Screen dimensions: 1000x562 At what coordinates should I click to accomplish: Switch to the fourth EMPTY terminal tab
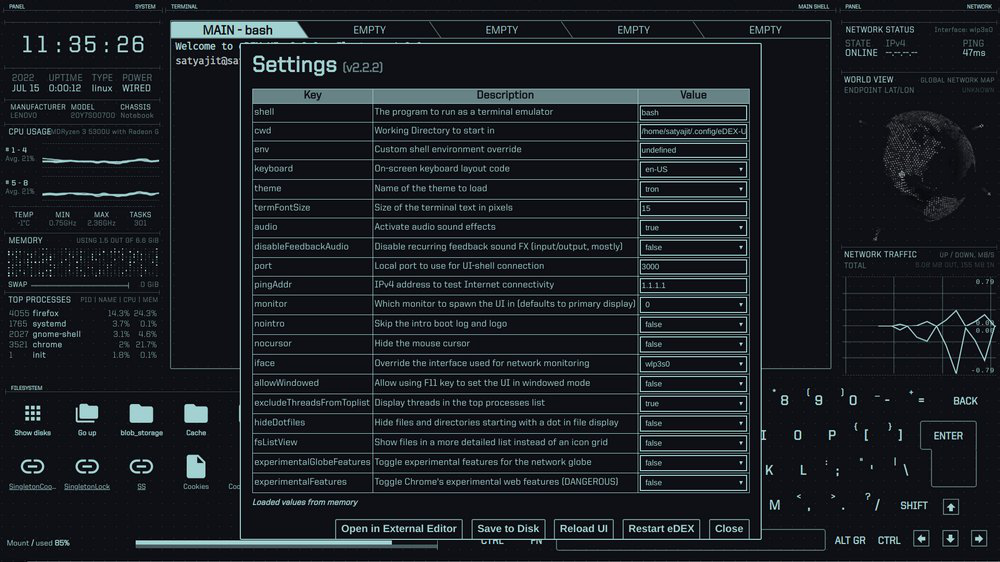(633, 30)
